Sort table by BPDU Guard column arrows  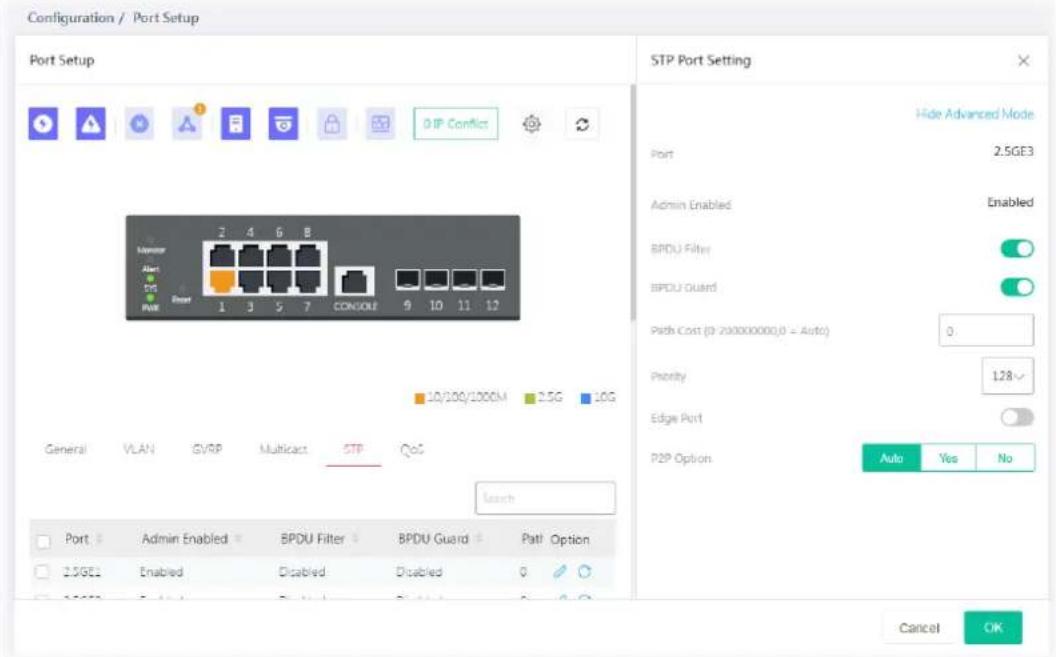coord(479,539)
